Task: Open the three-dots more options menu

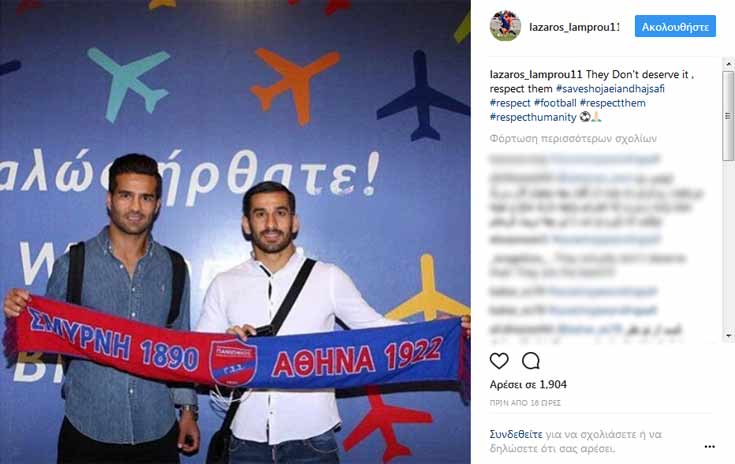Action: [710, 447]
